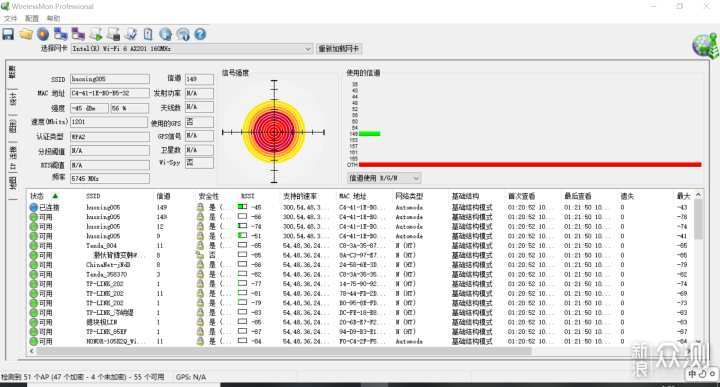
Task: Sort by the MAC 地址 column header
Action: coord(353,196)
